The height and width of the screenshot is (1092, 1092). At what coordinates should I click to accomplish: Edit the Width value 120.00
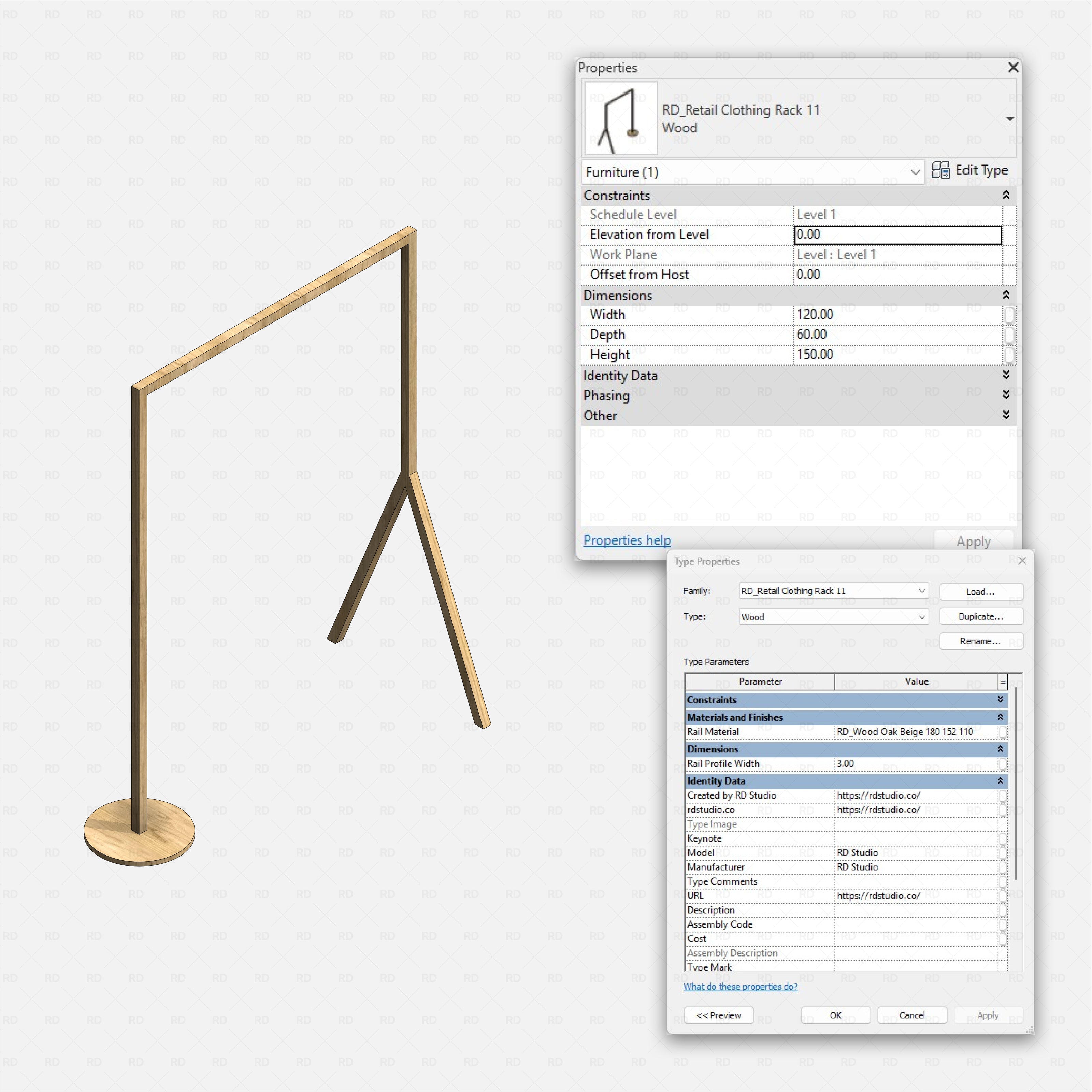(897, 315)
